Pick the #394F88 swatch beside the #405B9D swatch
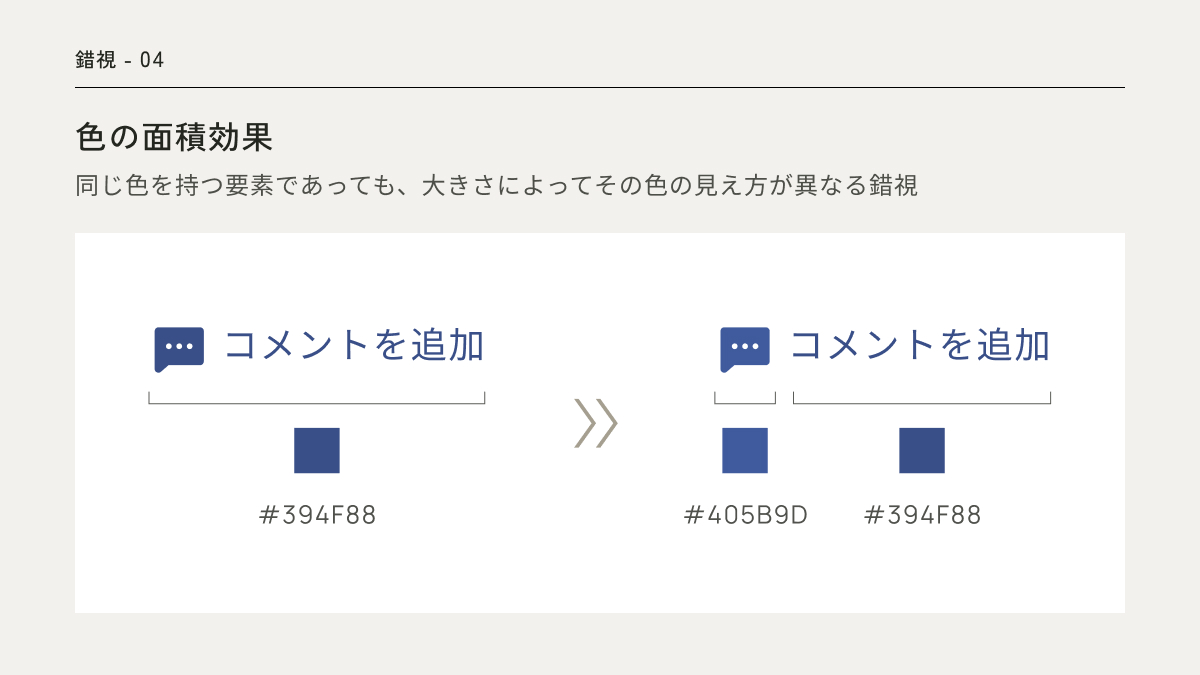The width and height of the screenshot is (1200, 675). pyautogui.click(x=922, y=450)
